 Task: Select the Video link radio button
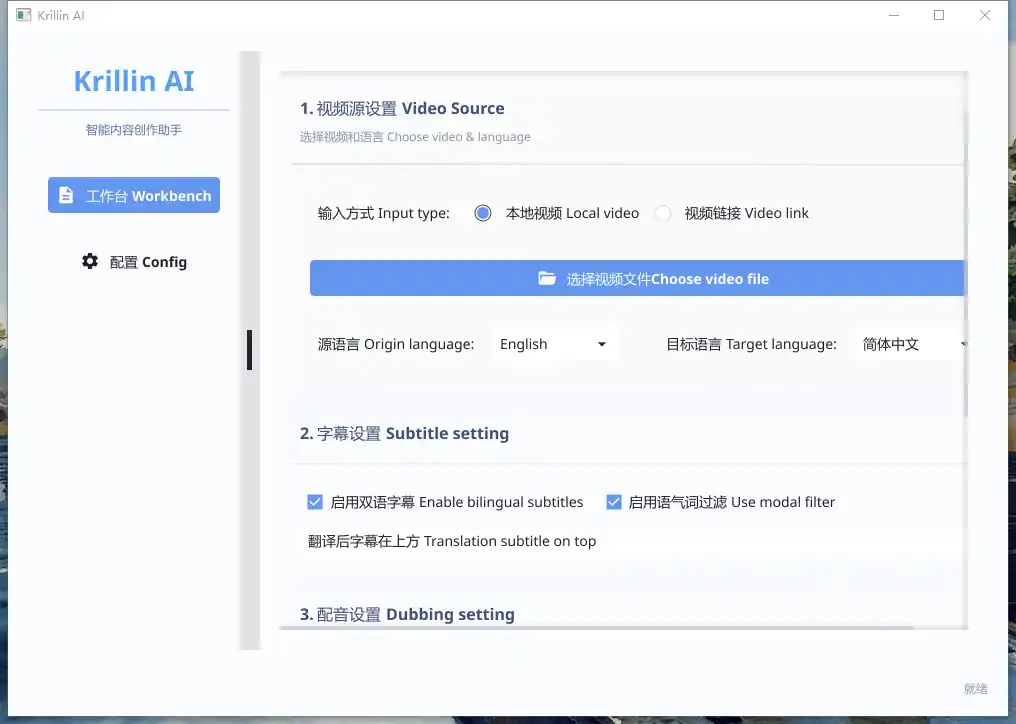pyautogui.click(x=662, y=213)
